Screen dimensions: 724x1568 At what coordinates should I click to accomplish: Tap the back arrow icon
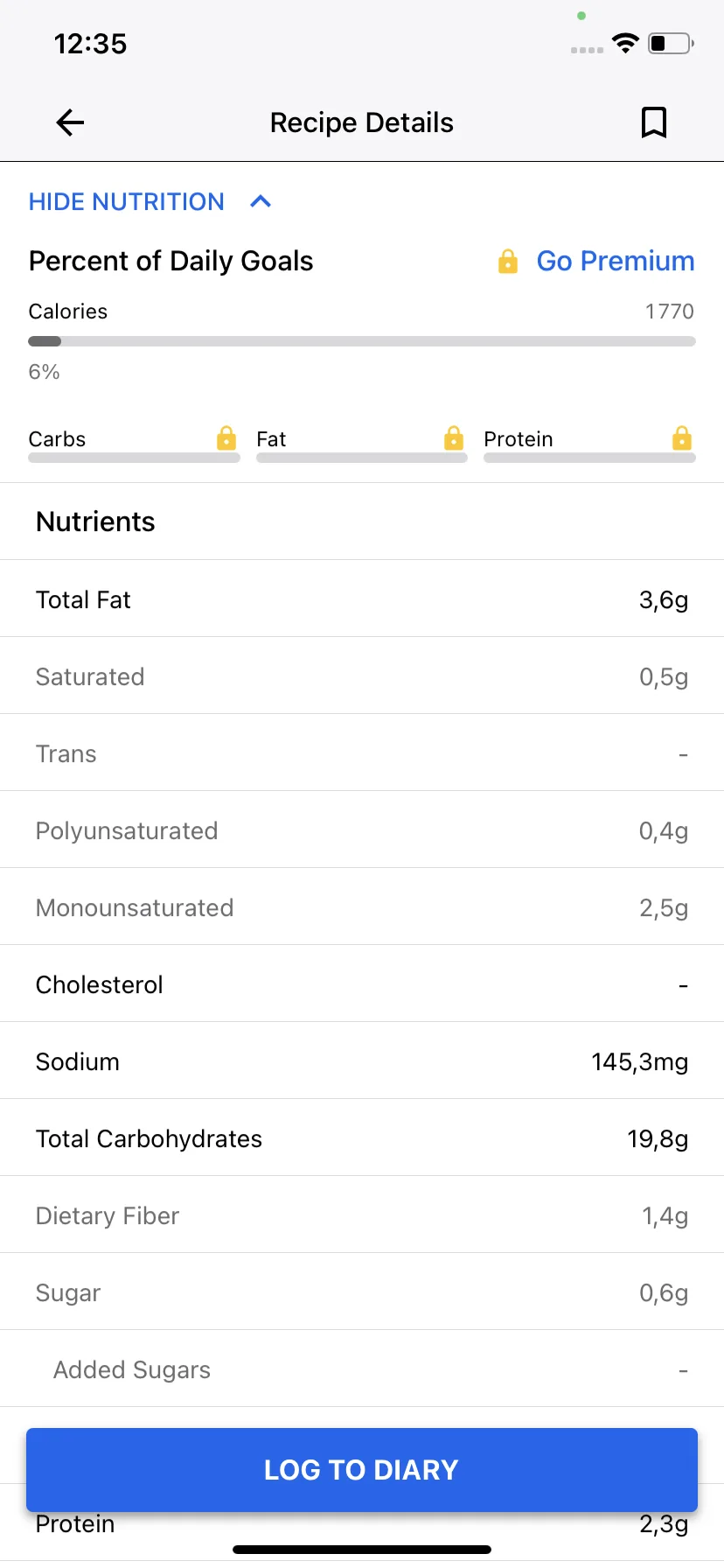[70, 122]
